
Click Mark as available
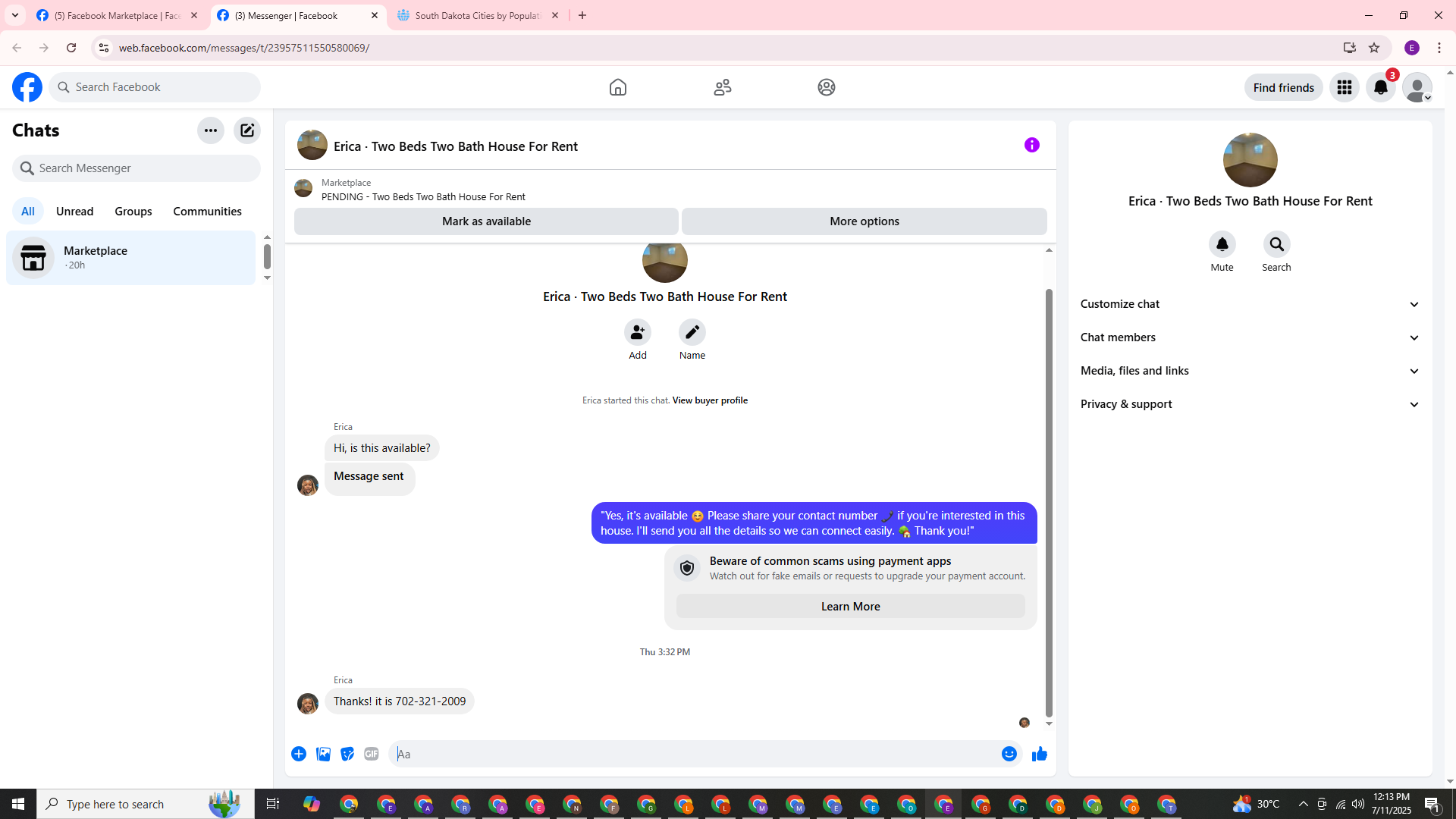486,221
